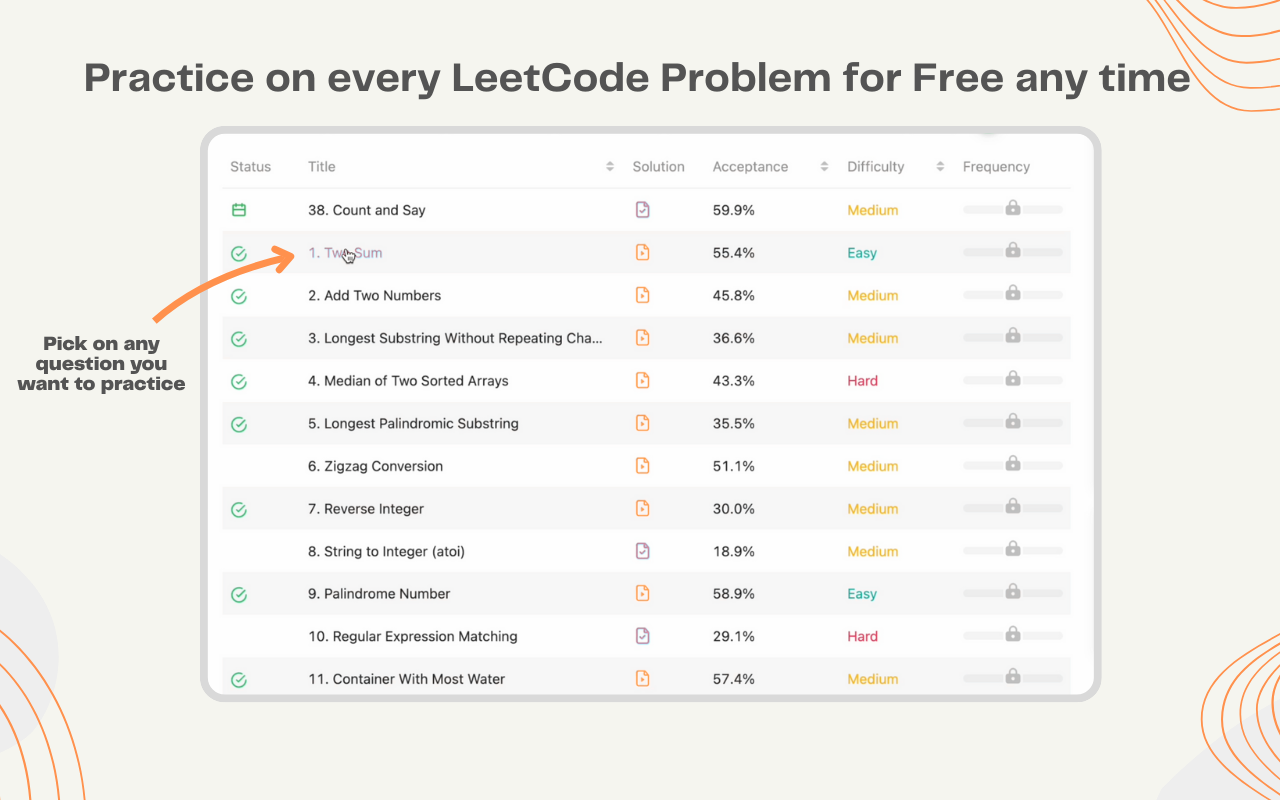The width and height of the screenshot is (1280, 800).
Task: Open the 1. Two Sum problem link
Action: pyautogui.click(x=345, y=253)
